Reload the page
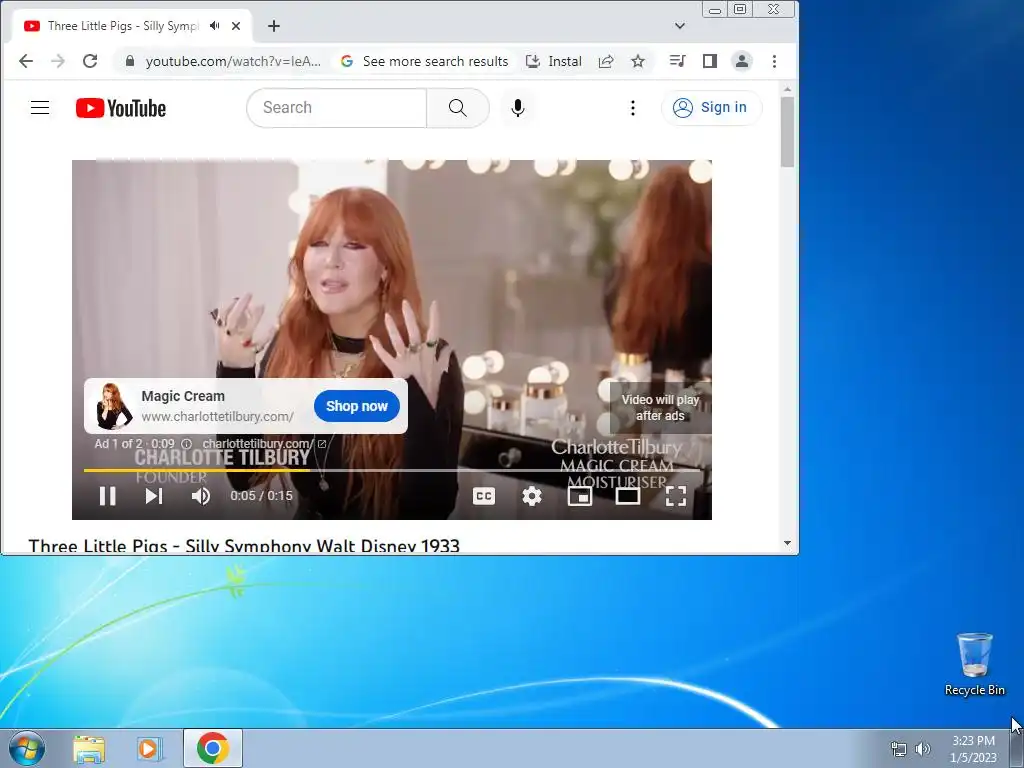 [x=90, y=61]
